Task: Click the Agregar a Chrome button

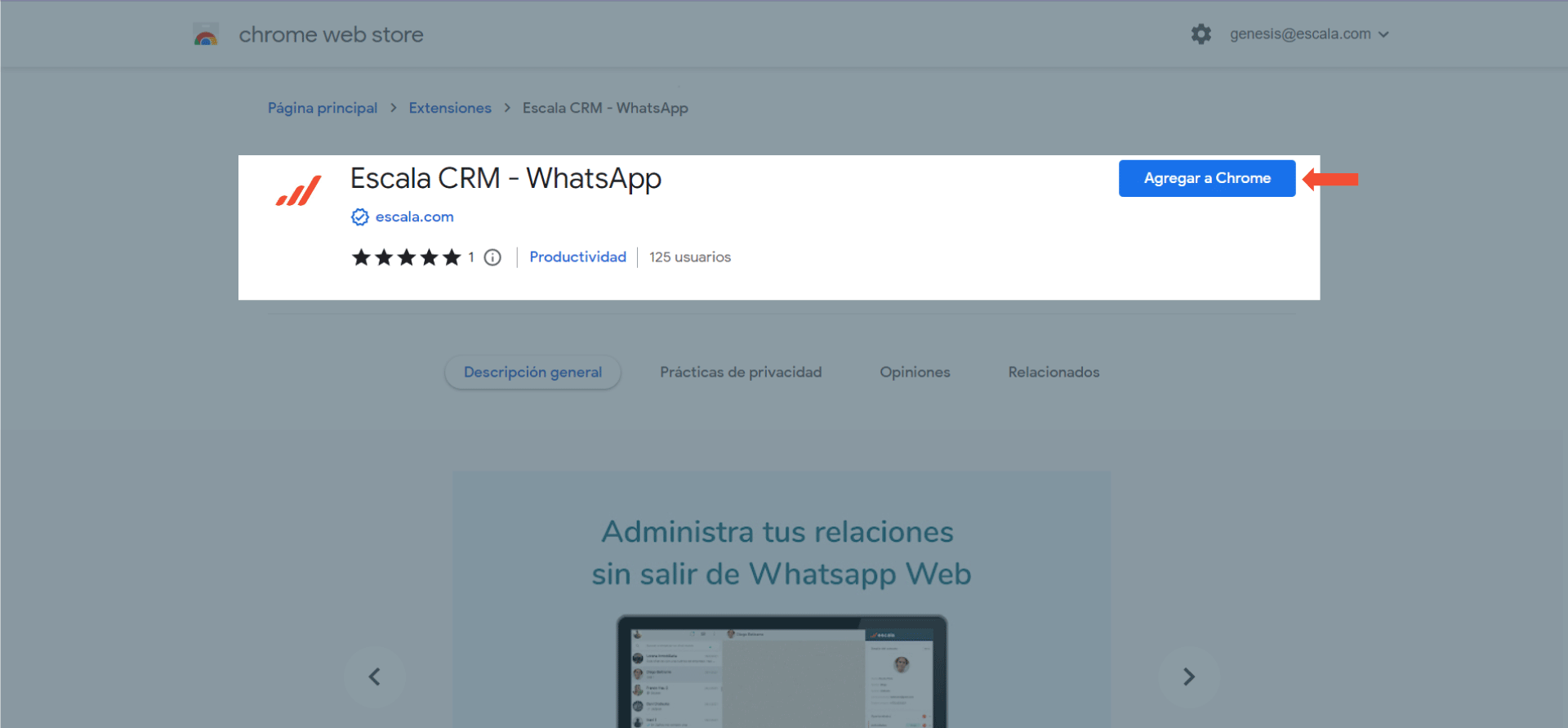Action: (x=1207, y=178)
